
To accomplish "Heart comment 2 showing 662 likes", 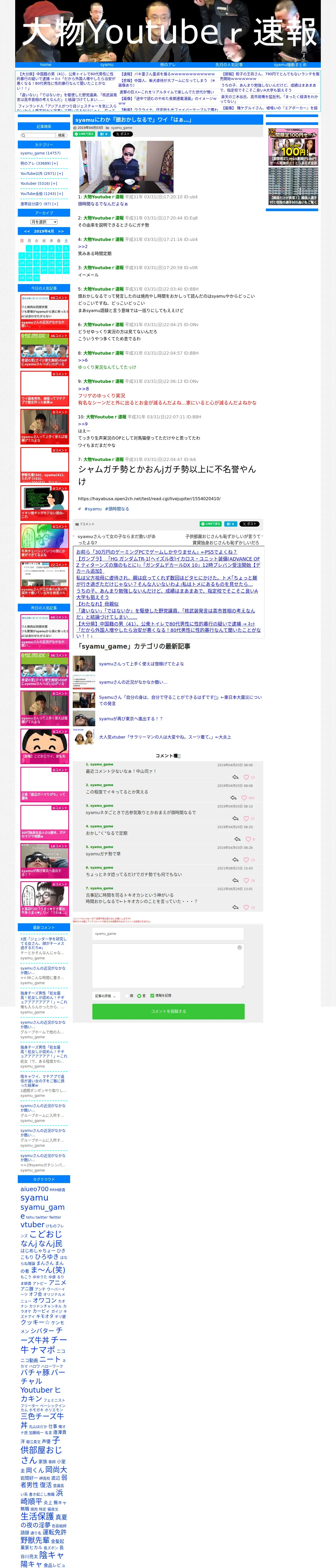I will [x=244, y=798].
